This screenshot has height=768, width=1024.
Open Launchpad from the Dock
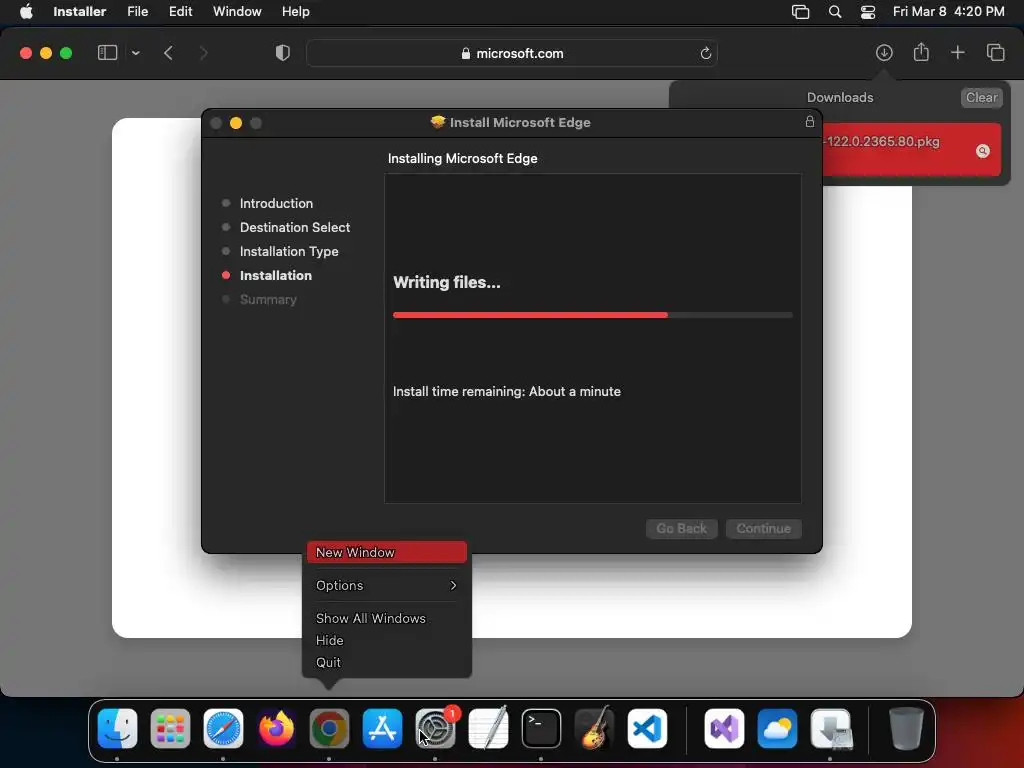(x=170, y=728)
